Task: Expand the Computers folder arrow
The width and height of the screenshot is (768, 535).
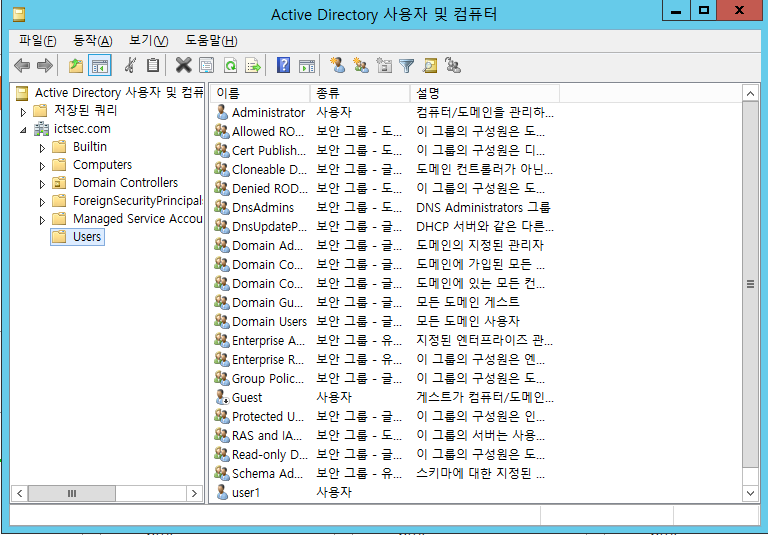Action: (x=42, y=166)
